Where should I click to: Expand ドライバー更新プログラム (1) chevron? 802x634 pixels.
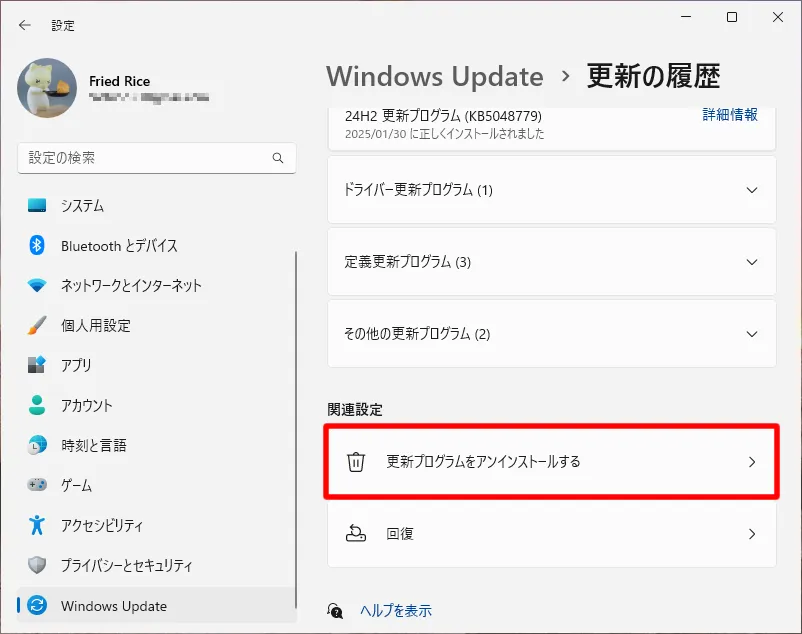751,190
